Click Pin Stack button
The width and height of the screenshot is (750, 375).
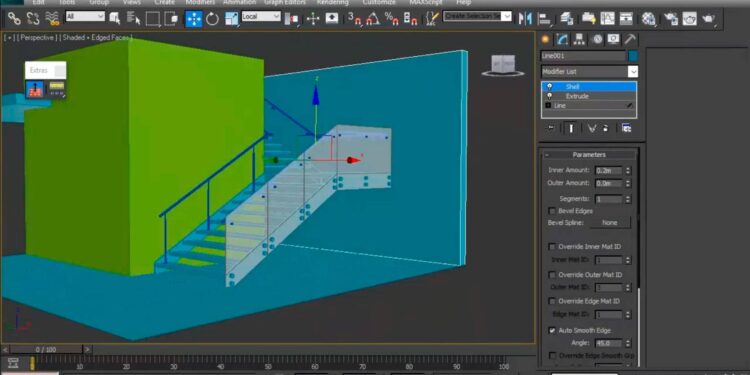551,128
